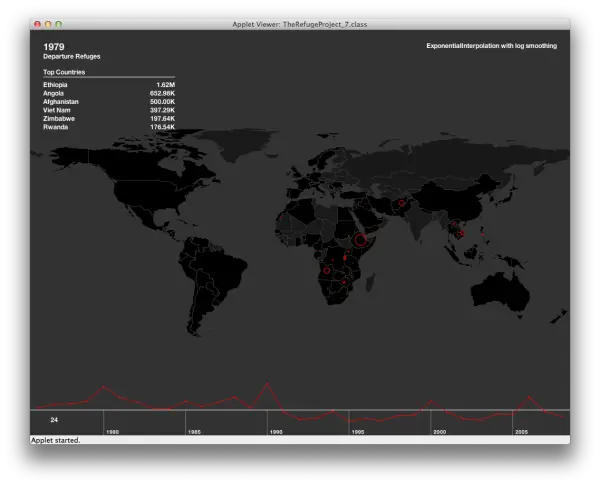Click the 2000 tick on the timeline
The image size is (600, 486).
click(x=439, y=432)
